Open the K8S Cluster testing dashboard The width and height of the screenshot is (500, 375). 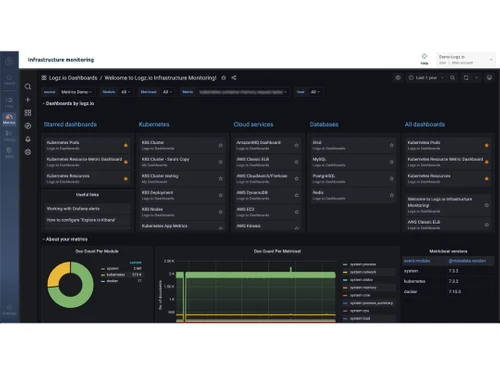[182, 179]
